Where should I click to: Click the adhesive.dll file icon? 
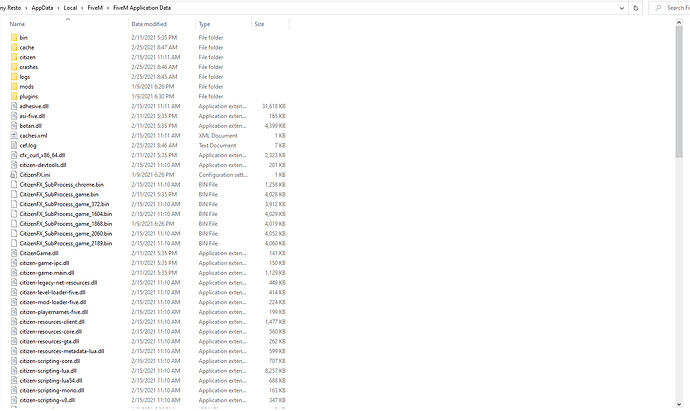(x=14, y=106)
